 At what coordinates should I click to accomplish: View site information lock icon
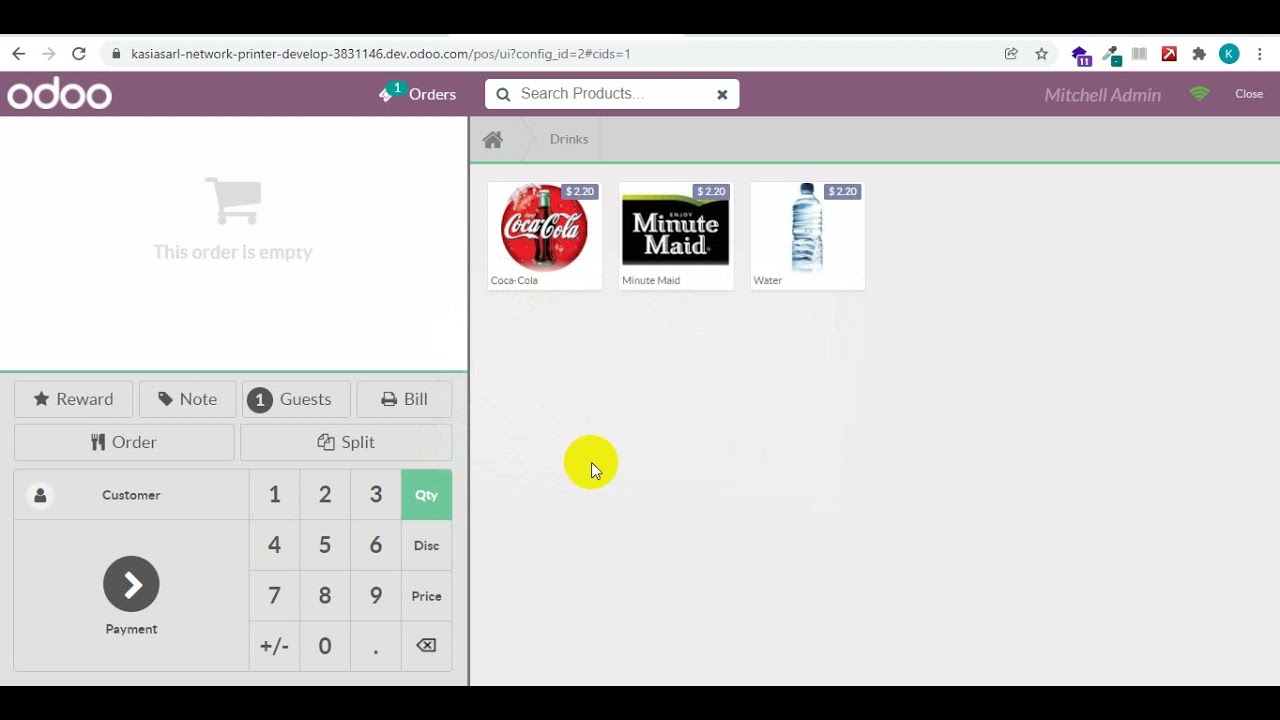pos(116,54)
